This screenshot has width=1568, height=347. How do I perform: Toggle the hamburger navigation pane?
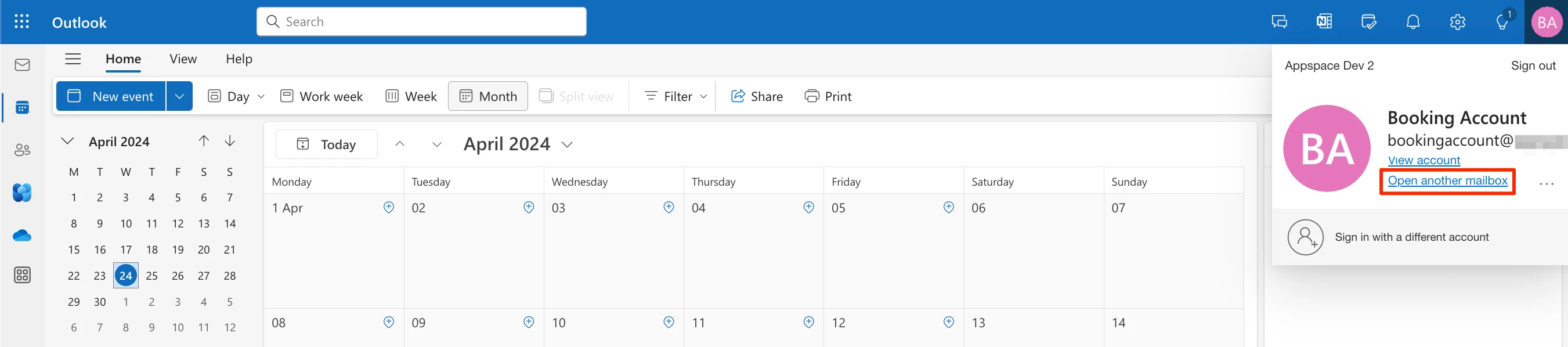pos(73,59)
